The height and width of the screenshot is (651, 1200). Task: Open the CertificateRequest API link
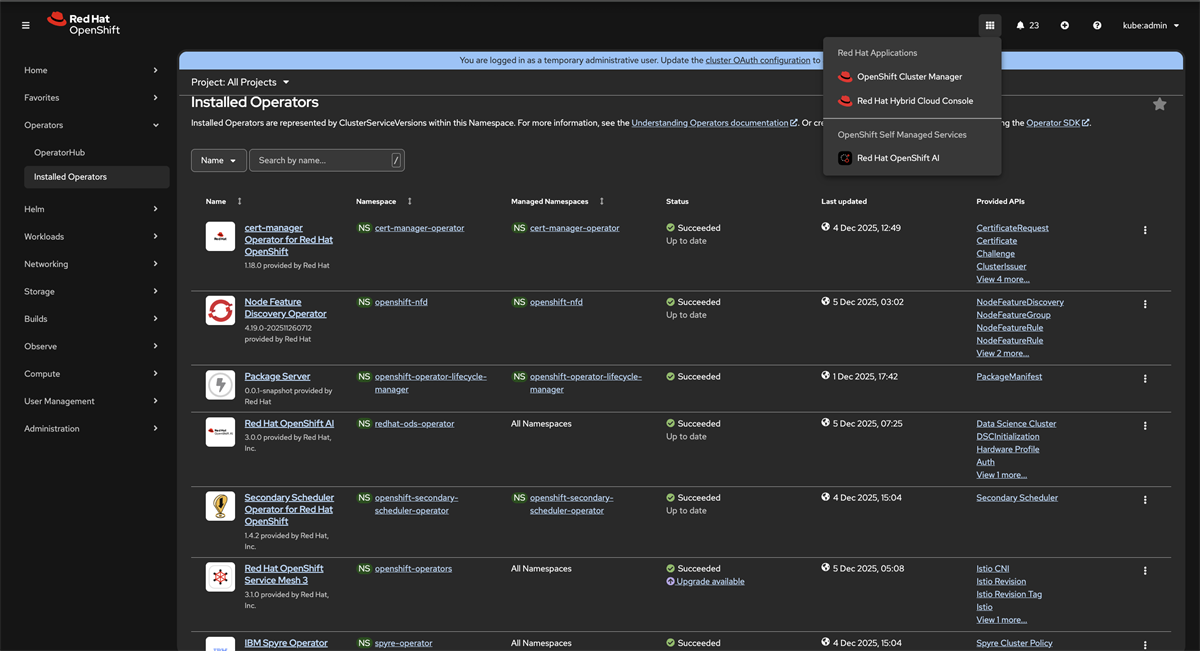point(1012,228)
